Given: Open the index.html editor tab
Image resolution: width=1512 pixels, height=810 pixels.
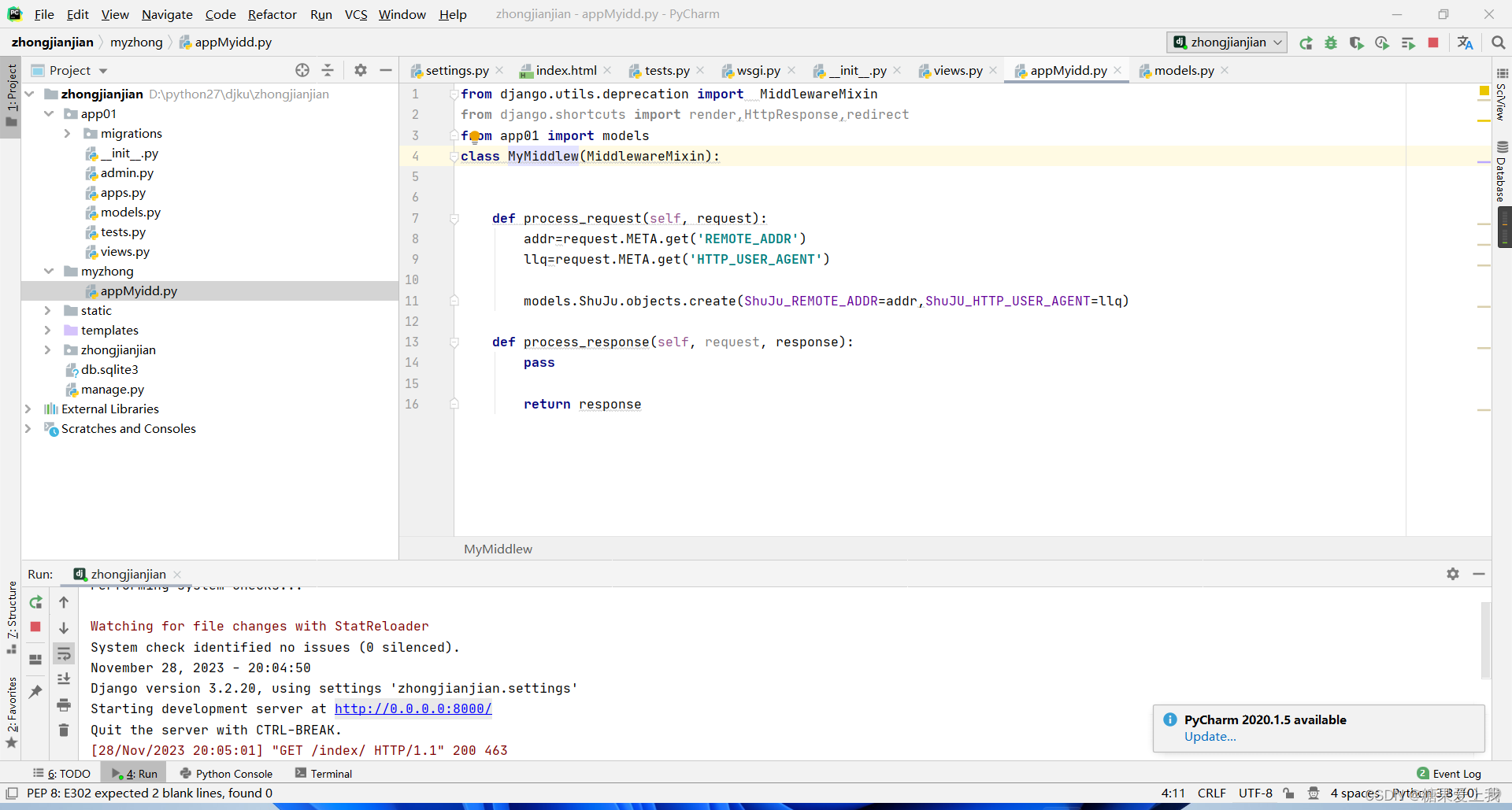Looking at the screenshot, I should 565,70.
